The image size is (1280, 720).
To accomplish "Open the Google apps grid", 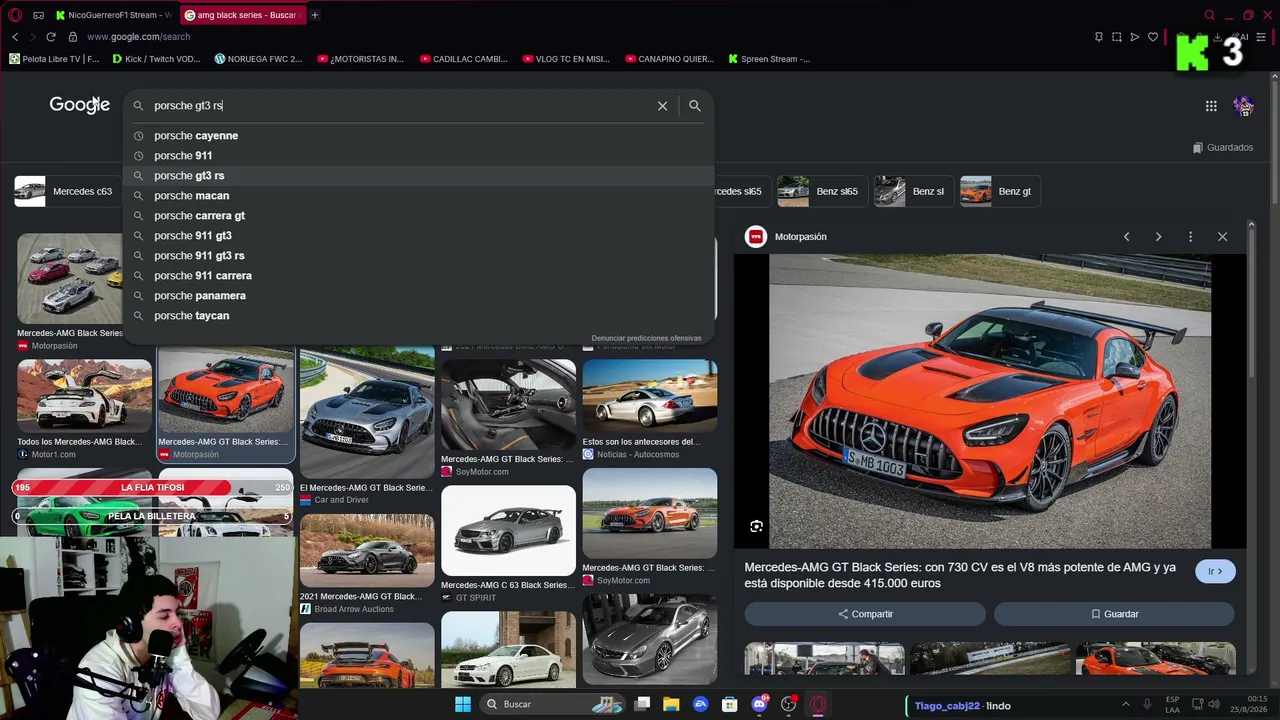I will 1211,106.
